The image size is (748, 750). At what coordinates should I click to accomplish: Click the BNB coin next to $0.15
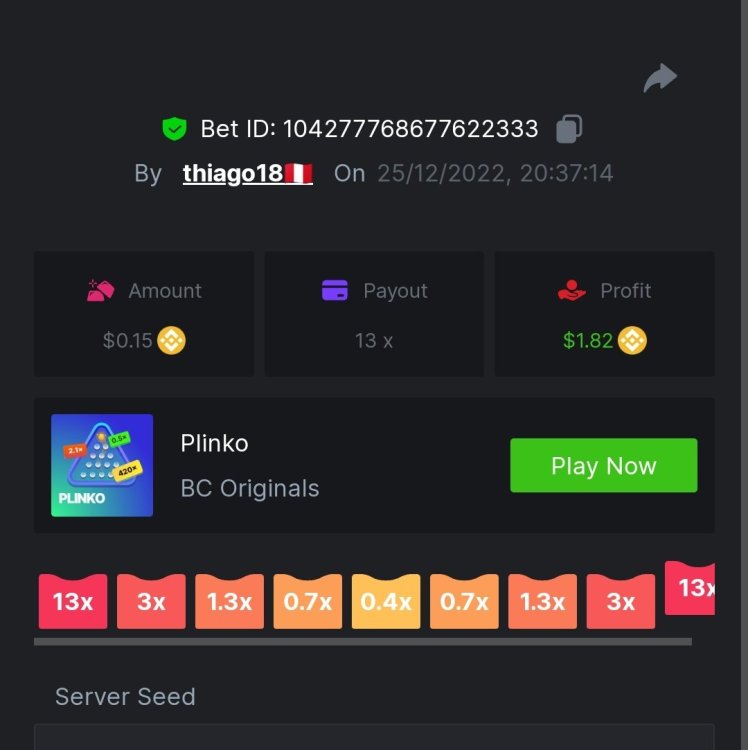tap(171, 341)
